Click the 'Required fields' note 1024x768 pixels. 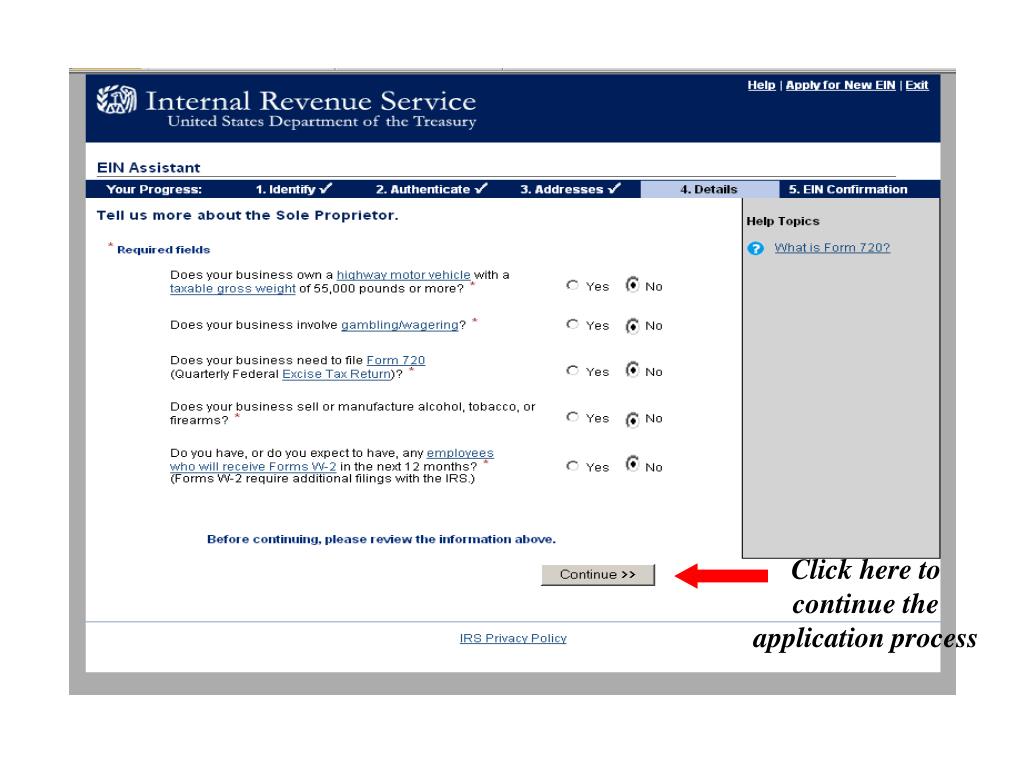(x=163, y=249)
